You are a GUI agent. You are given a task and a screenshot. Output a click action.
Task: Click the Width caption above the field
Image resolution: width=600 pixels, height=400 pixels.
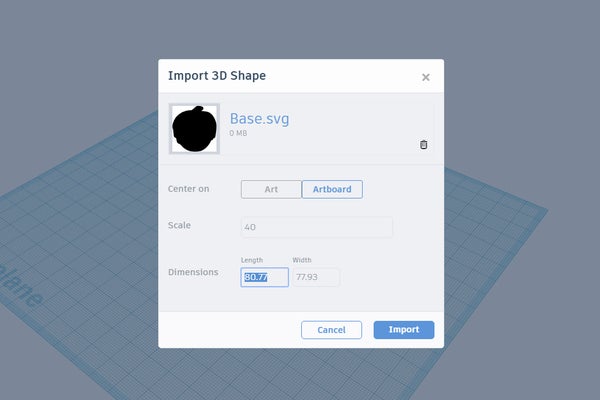[x=302, y=260]
